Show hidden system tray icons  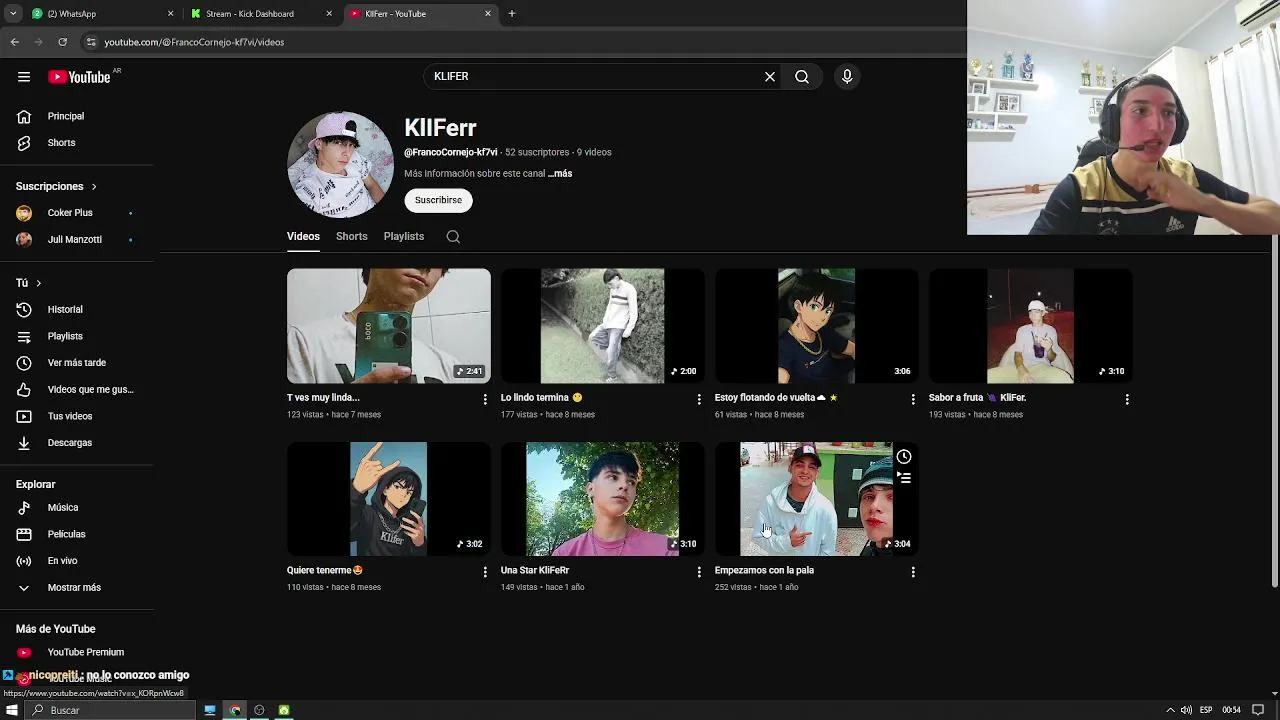1170,710
